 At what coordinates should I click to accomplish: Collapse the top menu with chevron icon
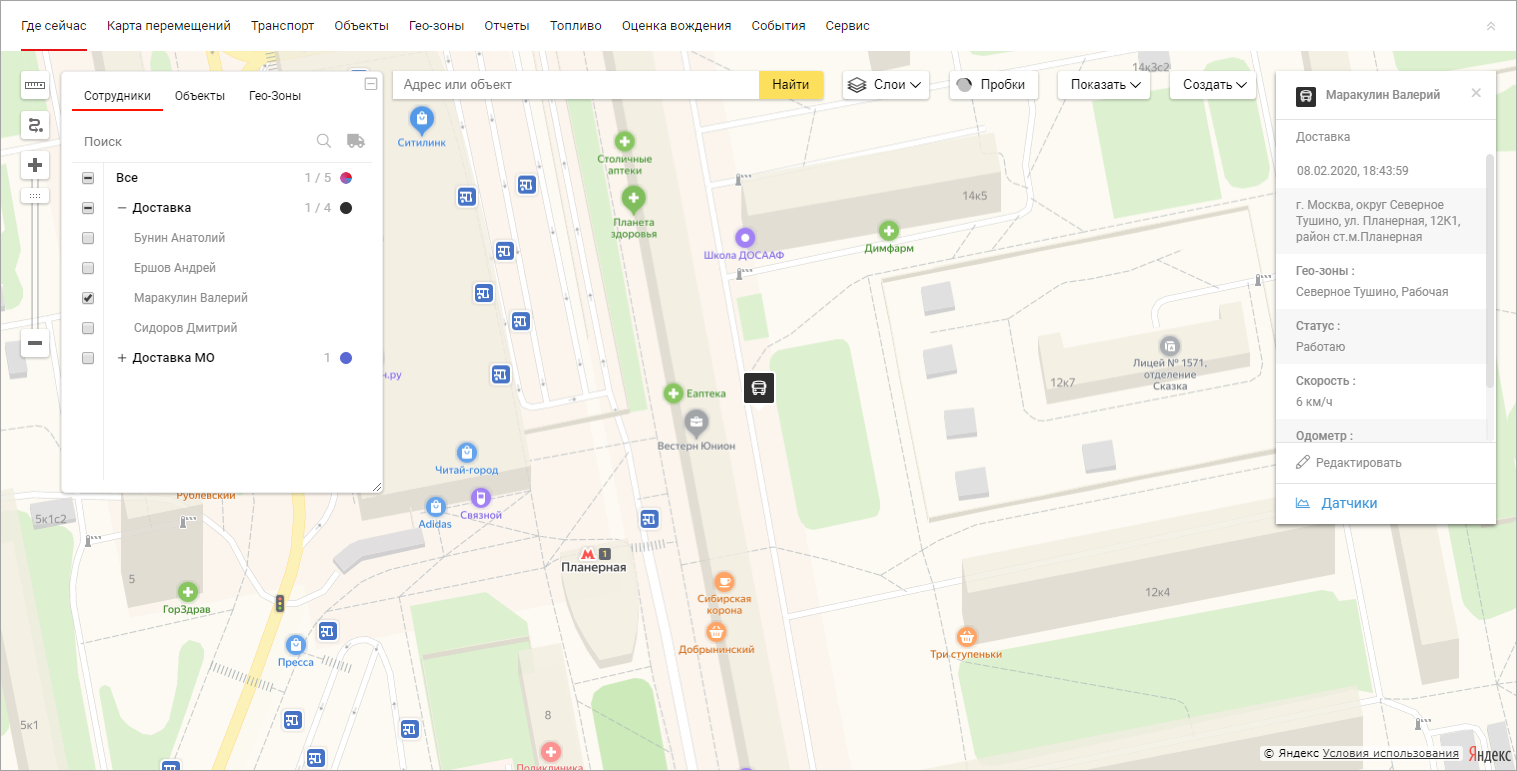pos(1491,26)
